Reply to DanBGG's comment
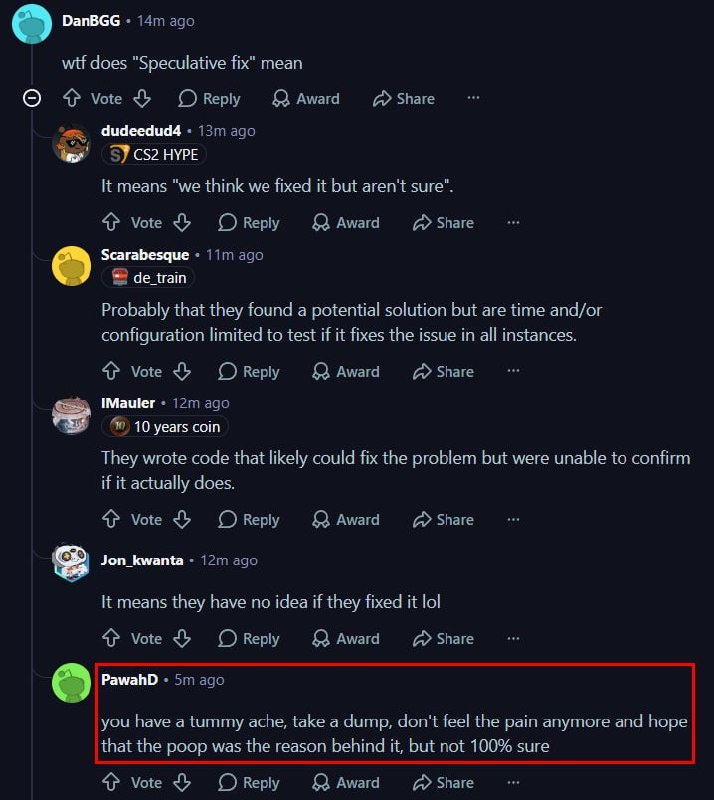The height and width of the screenshot is (800, 714). pyautogui.click(x=209, y=98)
